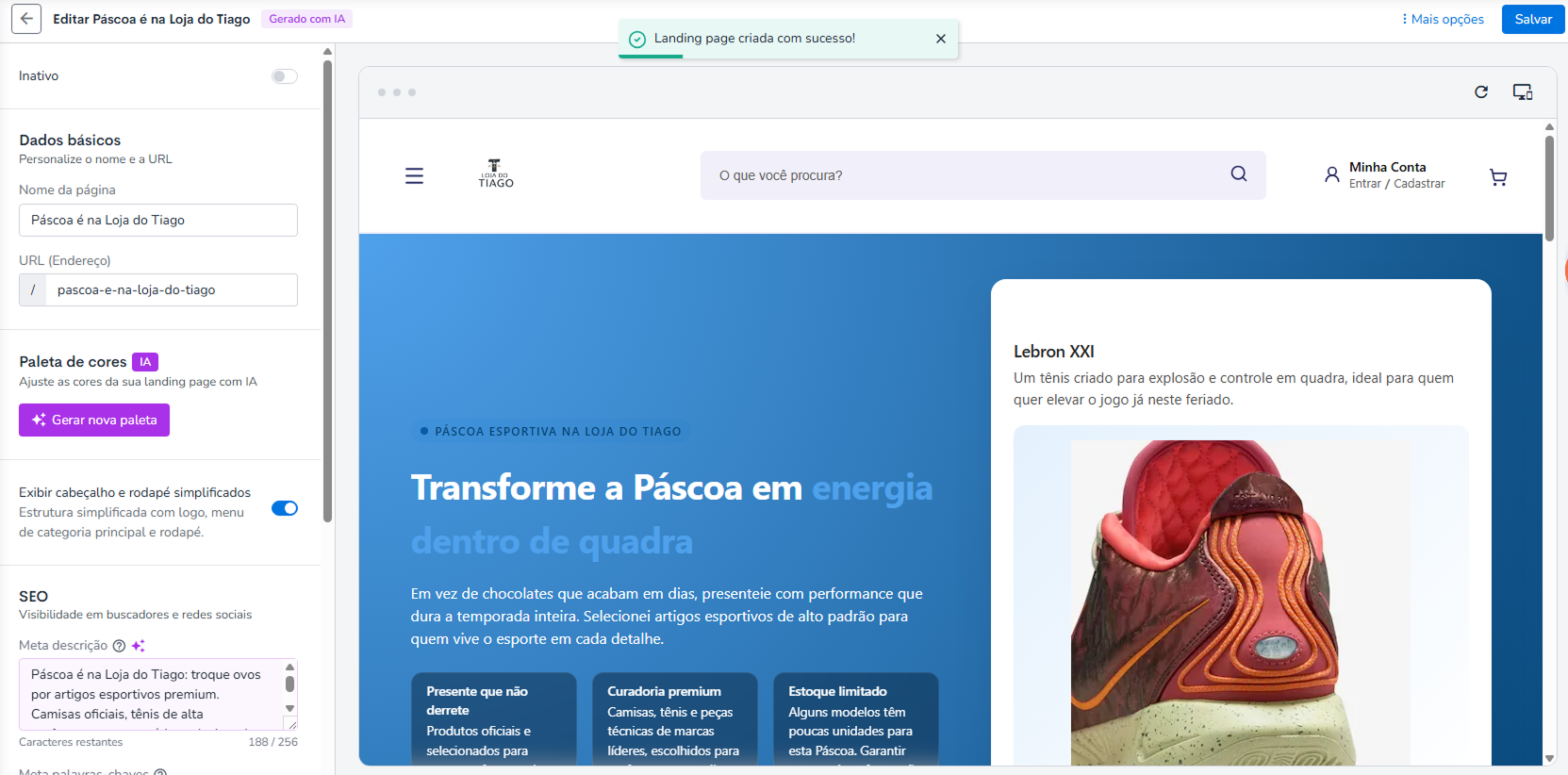Screen dimensions: 1568x775
Task: Click the user account icon
Action: coord(1331,174)
